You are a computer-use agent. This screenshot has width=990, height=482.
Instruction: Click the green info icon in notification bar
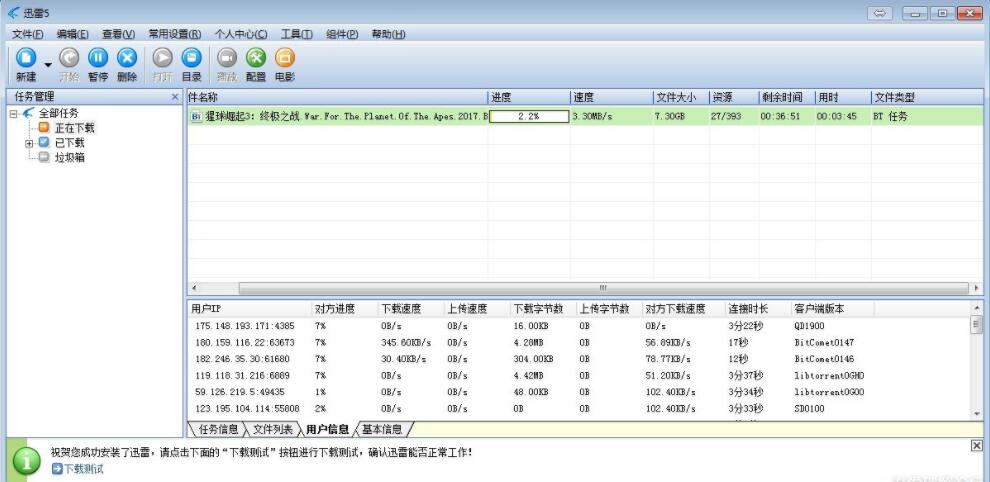27,460
